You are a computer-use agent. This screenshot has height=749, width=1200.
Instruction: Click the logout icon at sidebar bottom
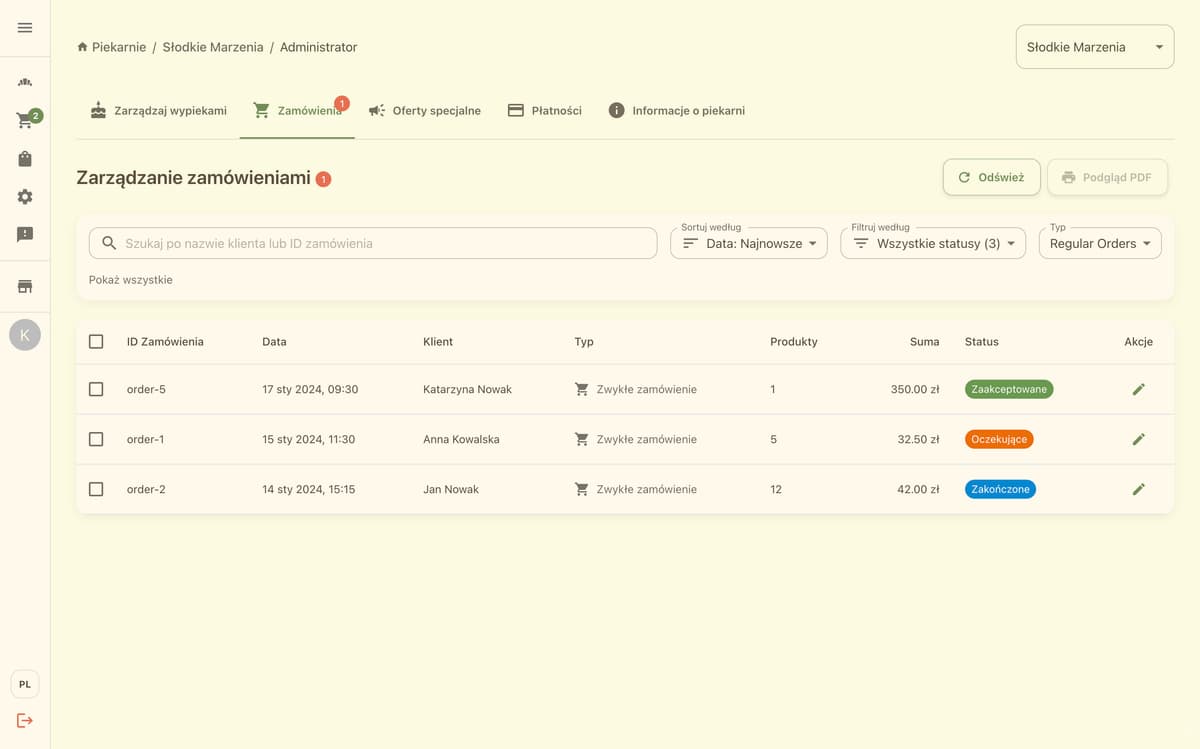tap(25, 720)
